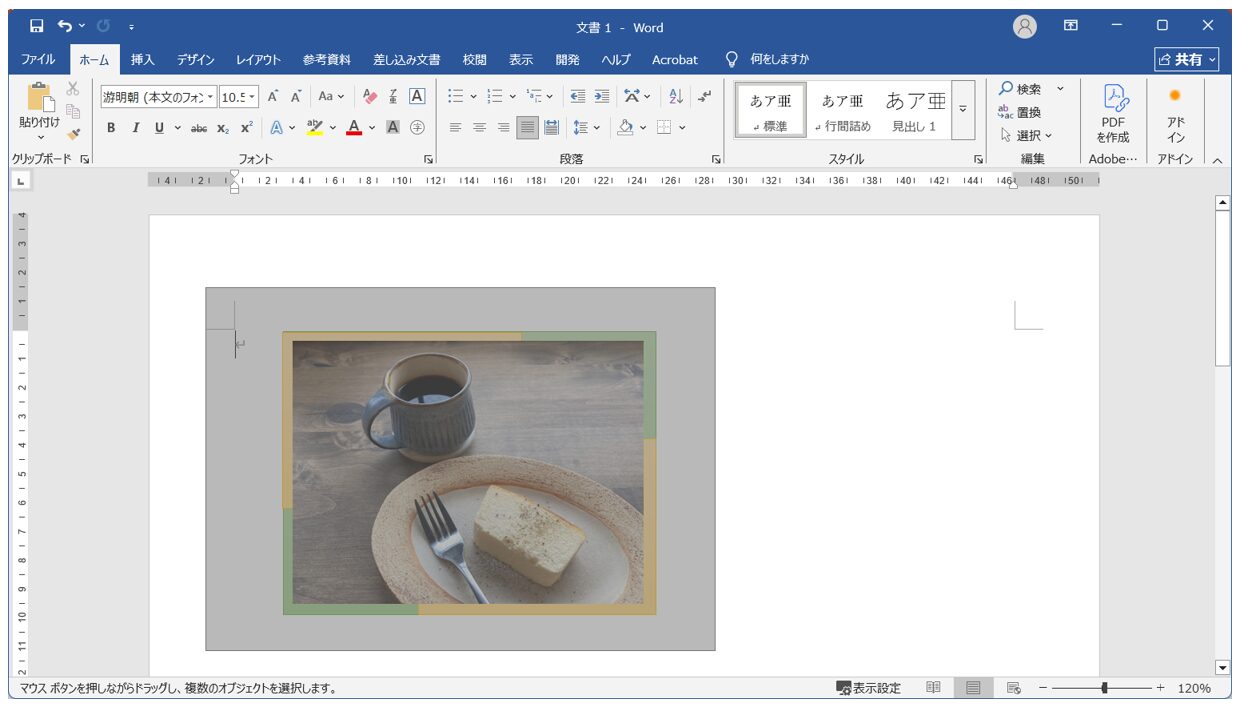This screenshot has height=708, width=1240.
Task: Open the font size dropdown
Action: tap(251, 97)
